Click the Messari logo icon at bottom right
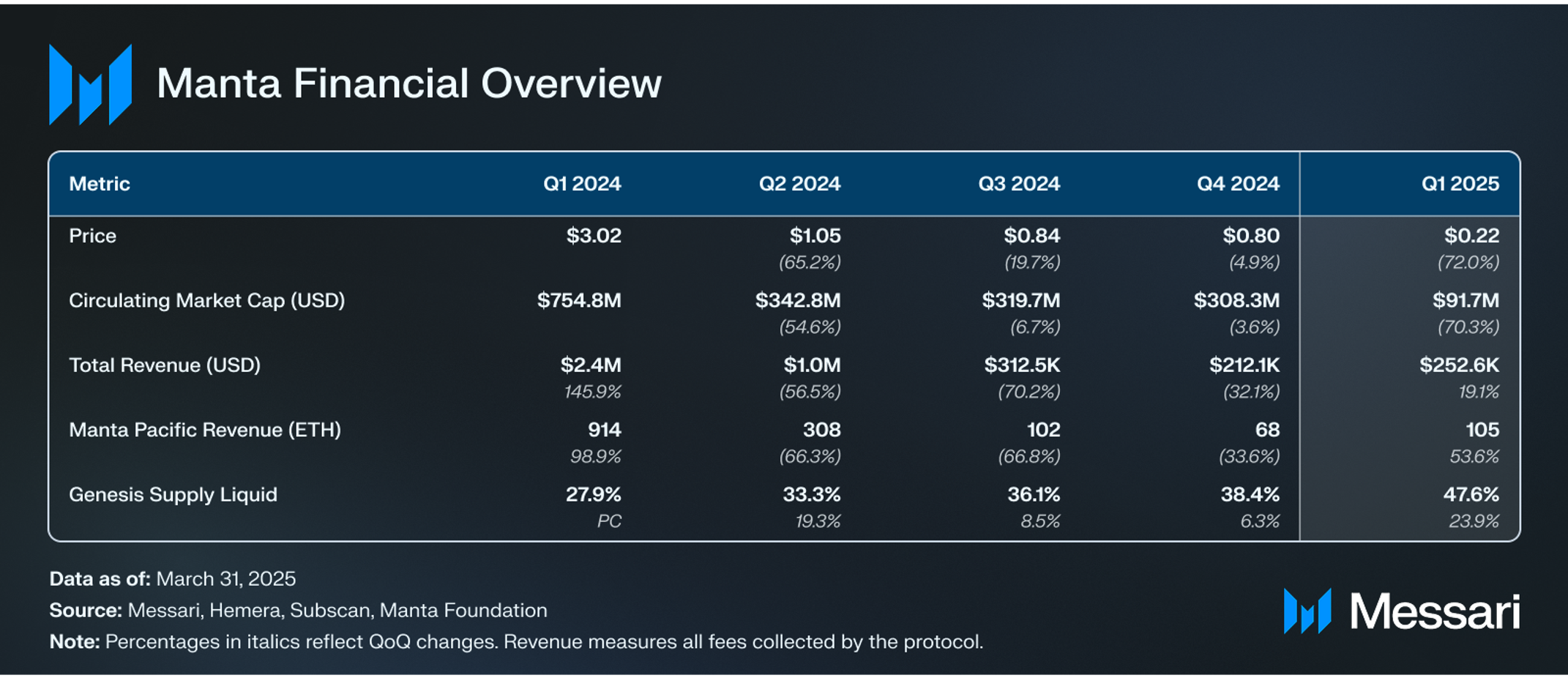1568x678 pixels. [1307, 611]
